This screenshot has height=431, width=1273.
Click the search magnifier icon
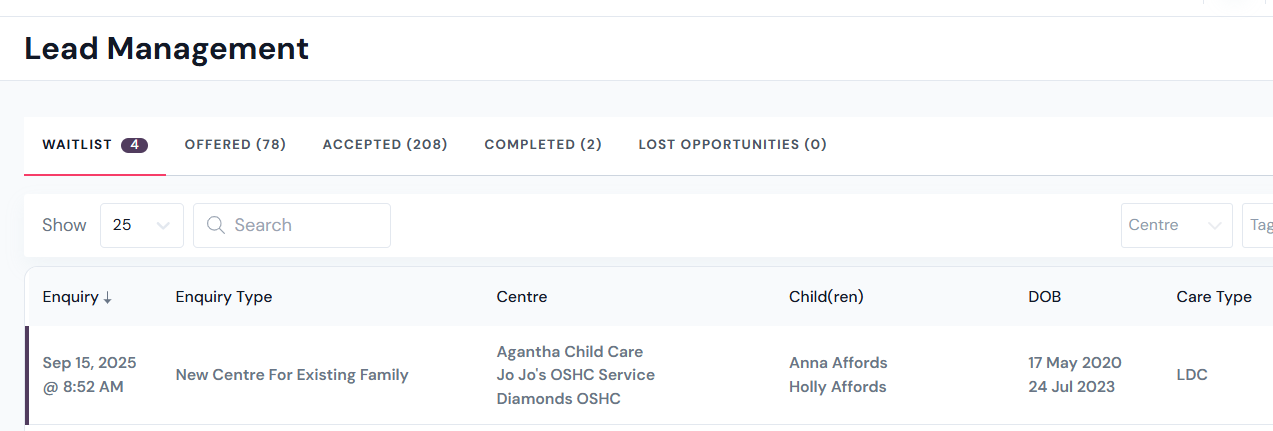click(215, 225)
